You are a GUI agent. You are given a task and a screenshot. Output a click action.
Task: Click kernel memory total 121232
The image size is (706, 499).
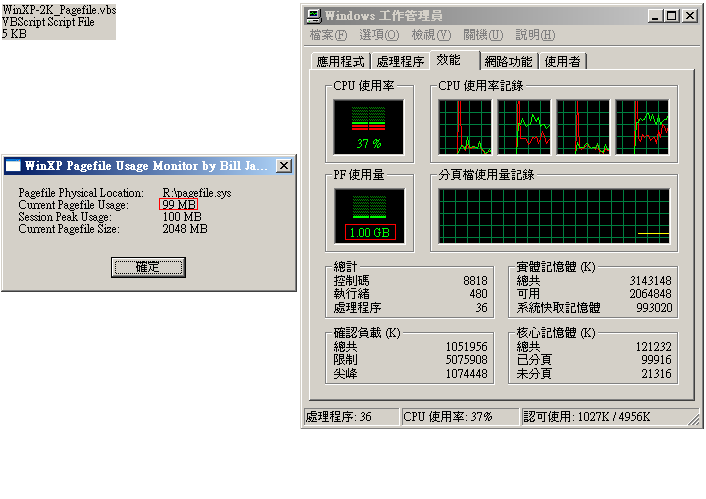653,346
